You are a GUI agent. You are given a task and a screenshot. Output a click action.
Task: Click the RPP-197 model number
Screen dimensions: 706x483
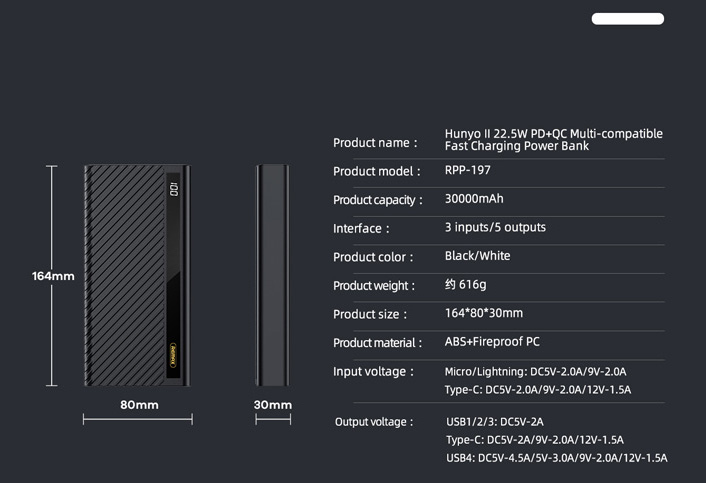(468, 170)
